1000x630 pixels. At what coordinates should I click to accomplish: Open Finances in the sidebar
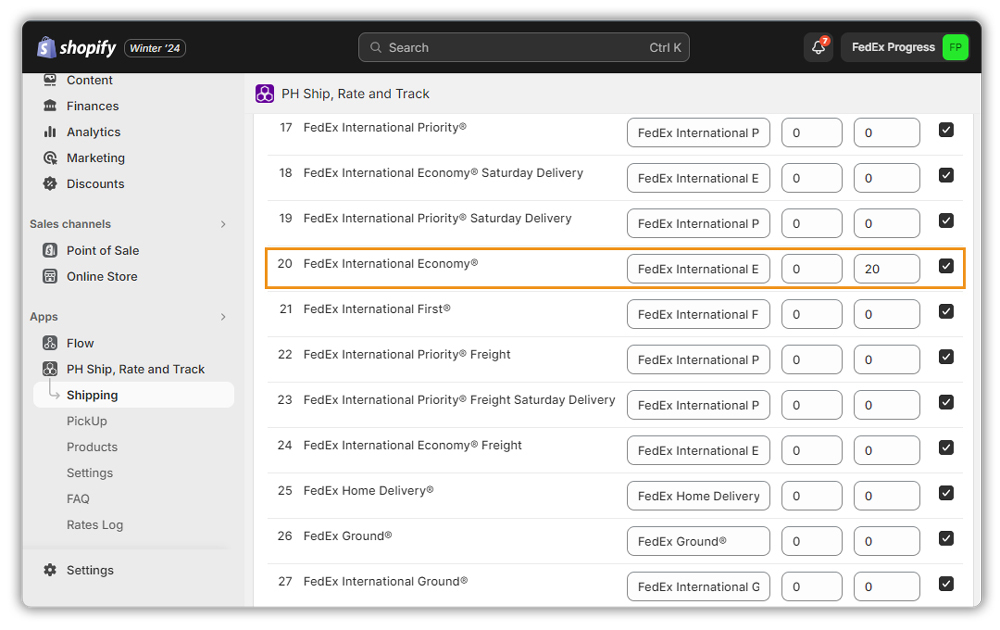pos(92,106)
